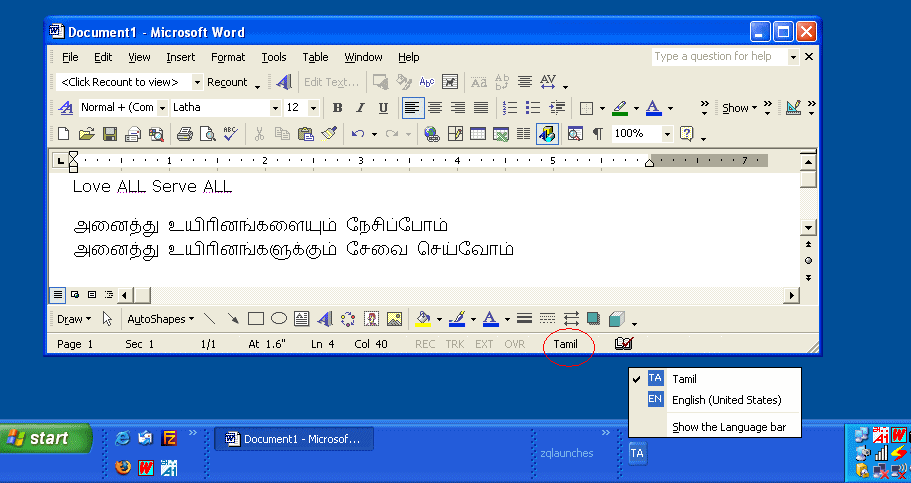Open the Format menu
Screen dimensions: 911x483
[x=228, y=57]
